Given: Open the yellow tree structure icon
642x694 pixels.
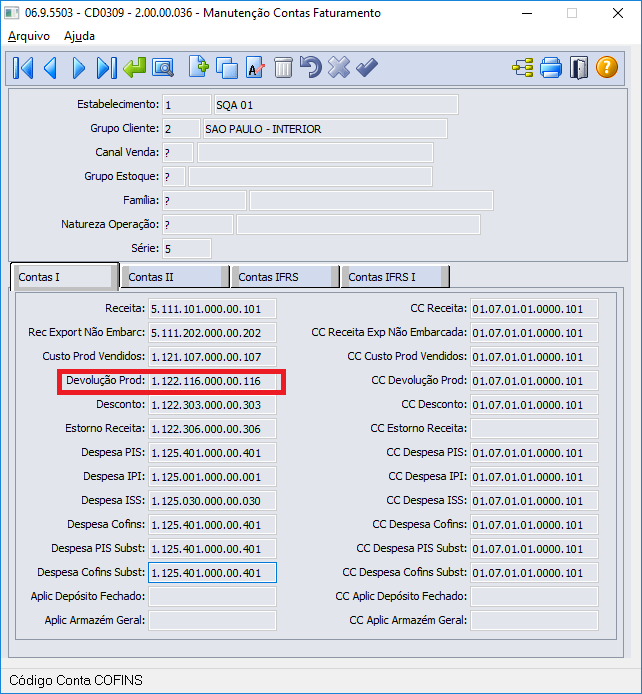Looking at the screenshot, I should coord(523,68).
